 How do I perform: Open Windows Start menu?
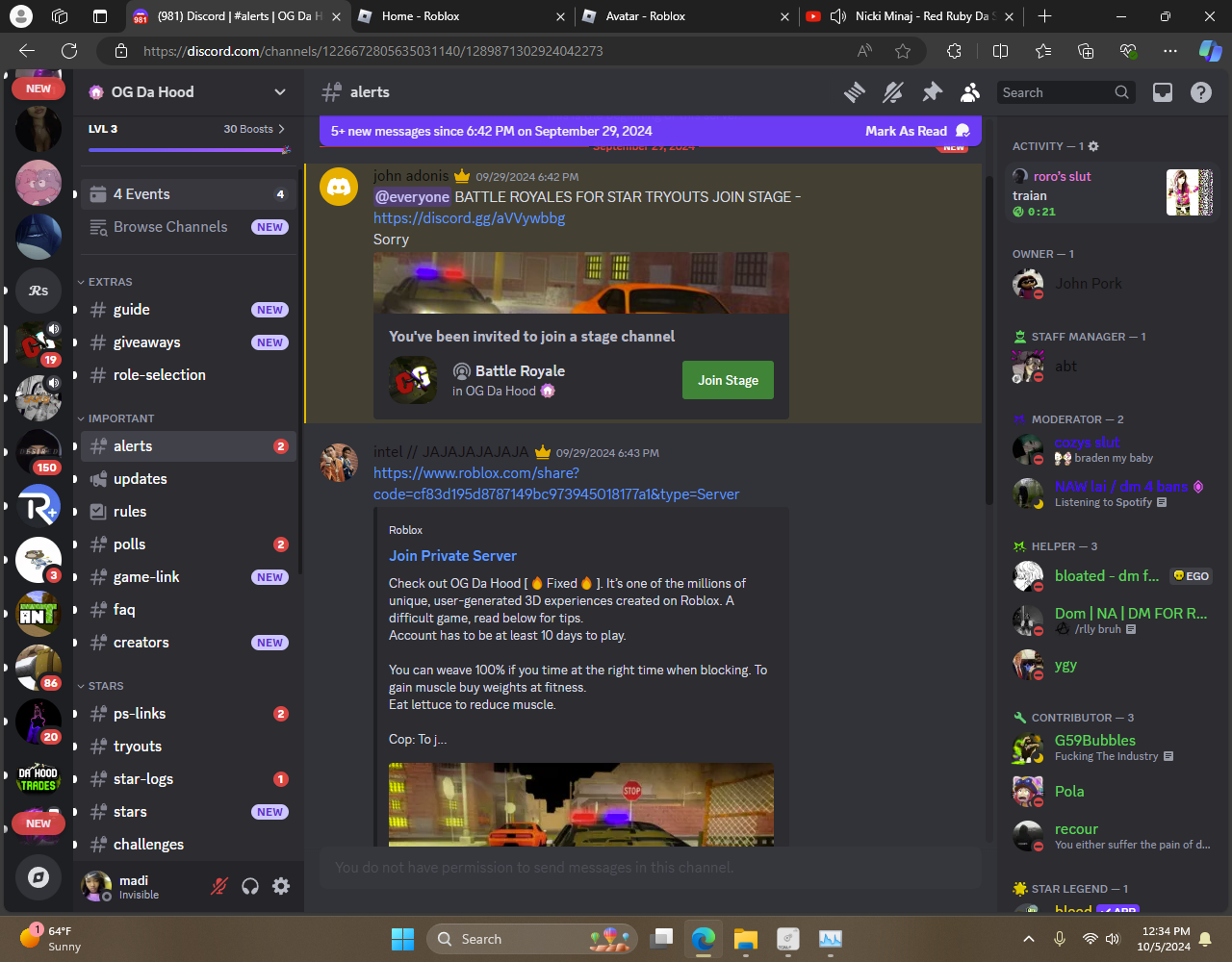(x=402, y=939)
